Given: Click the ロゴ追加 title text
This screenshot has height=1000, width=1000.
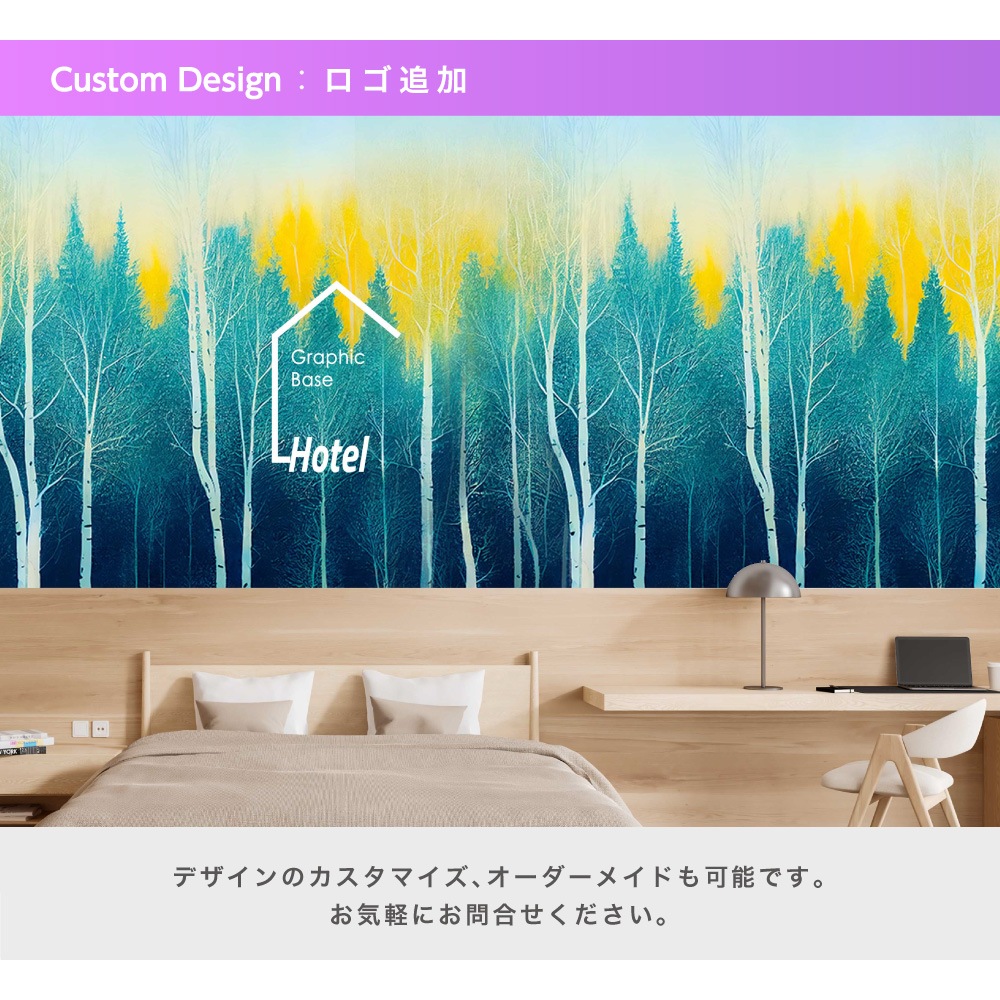Looking at the screenshot, I should tap(395, 80).
